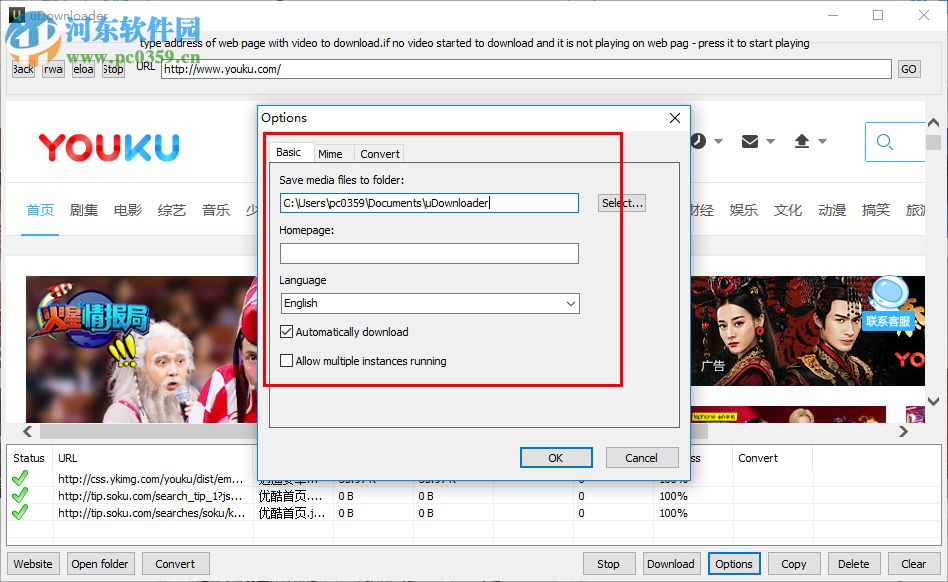The height and width of the screenshot is (582, 948).
Task: Open the Language dropdown showing English
Action: pyautogui.click(x=428, y=303)
